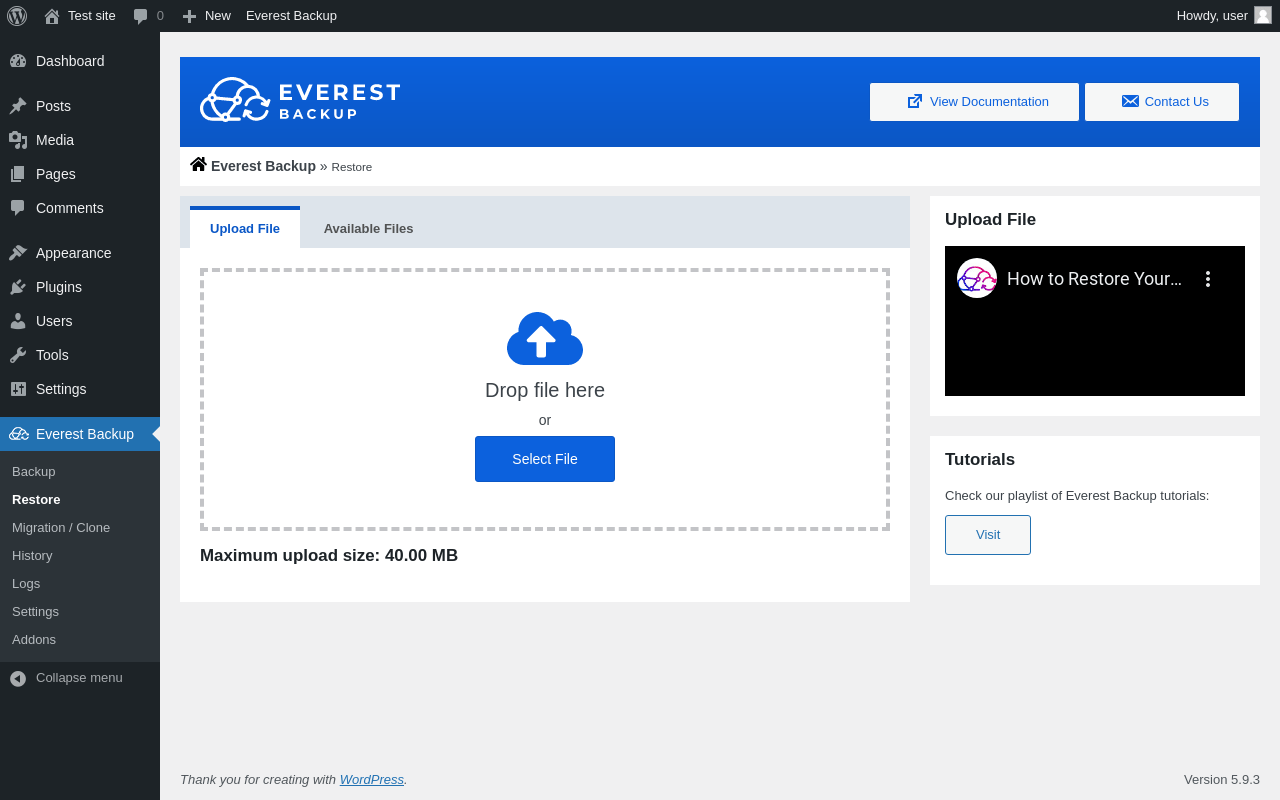Click the Everest Backup admin bar item
This screenshot has height=800, width=1280.
coord(291,16)
